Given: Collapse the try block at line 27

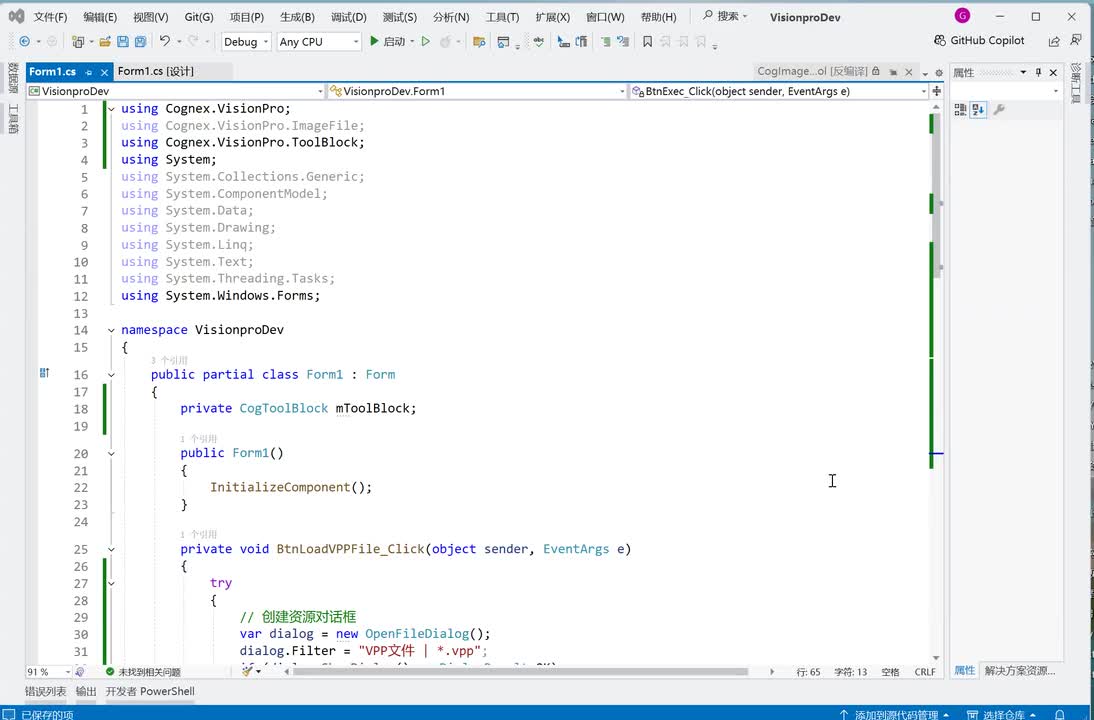Looking at the screenshot, I should [111, 583].
